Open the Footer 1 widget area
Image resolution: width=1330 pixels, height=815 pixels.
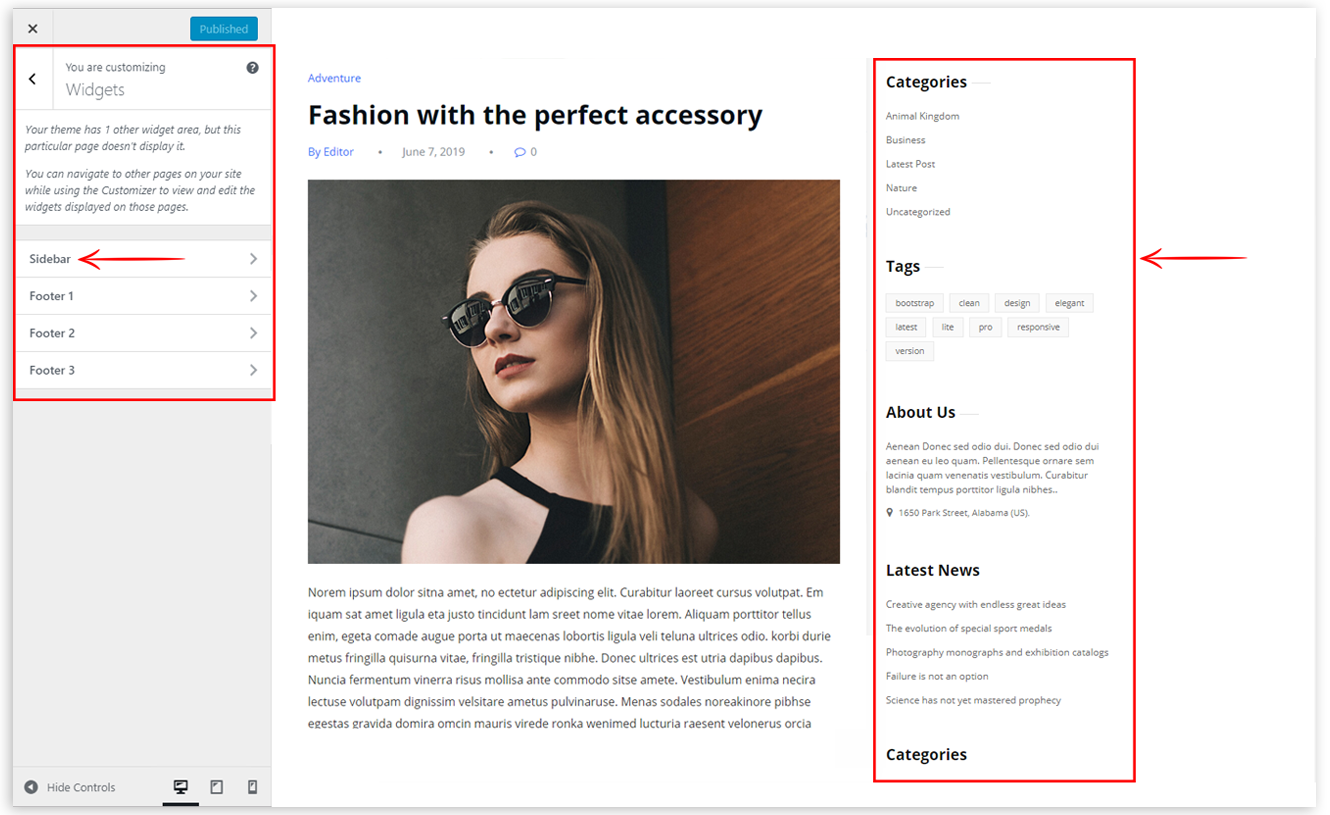click(143, 296)
